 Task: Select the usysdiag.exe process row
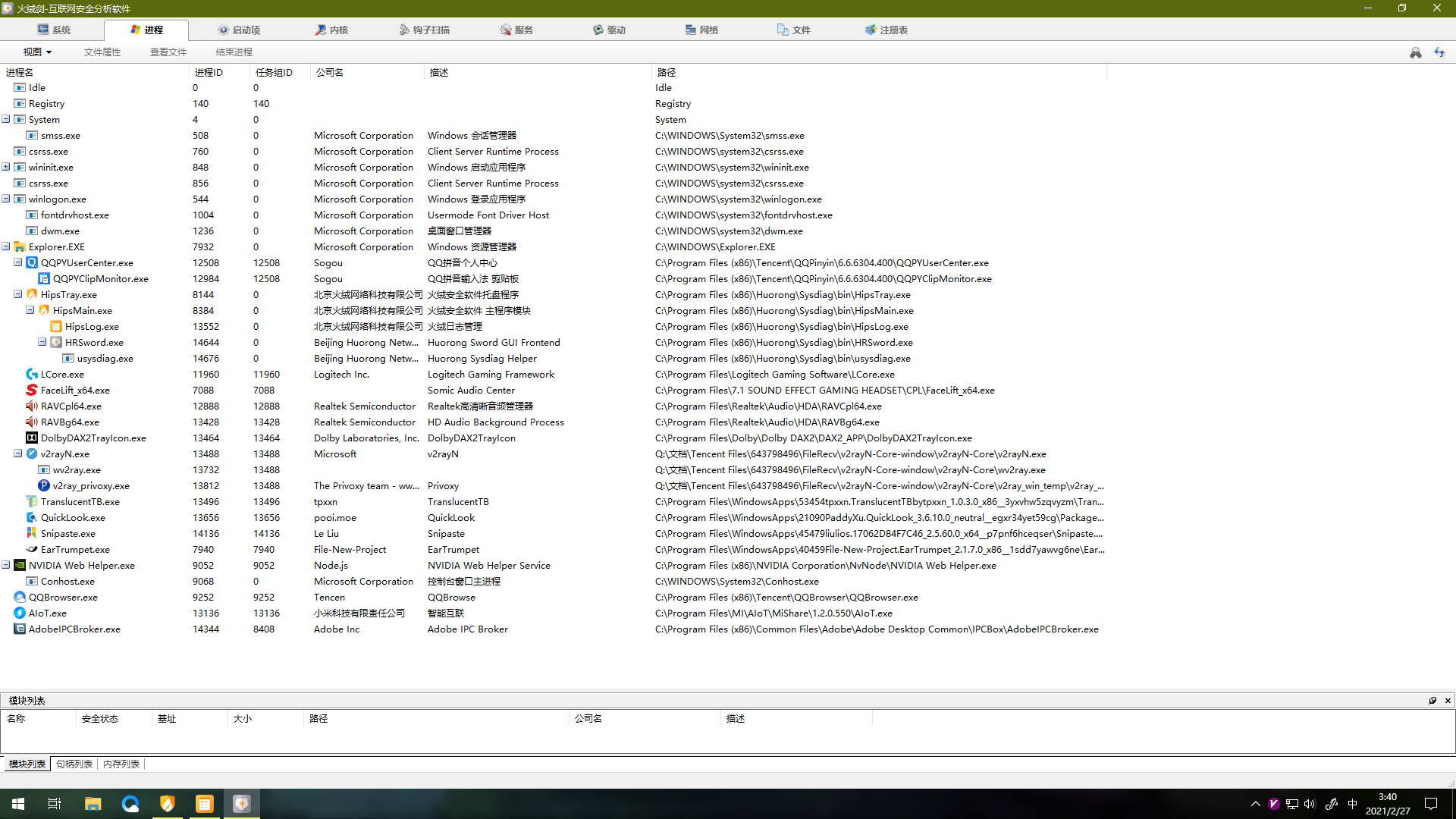[x=554, y=359]
